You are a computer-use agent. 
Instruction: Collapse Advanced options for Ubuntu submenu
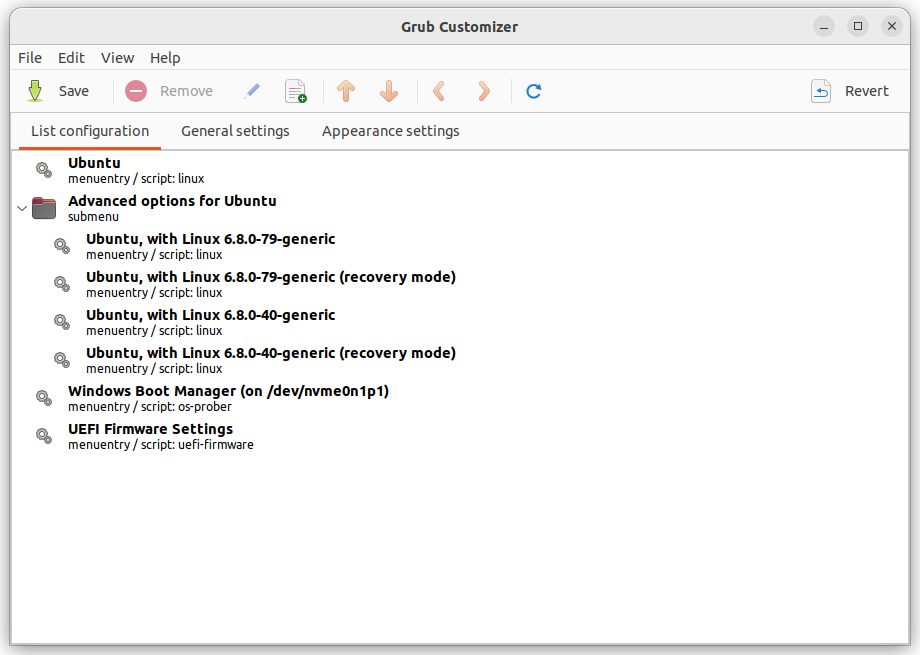click(x=22, y=208)
